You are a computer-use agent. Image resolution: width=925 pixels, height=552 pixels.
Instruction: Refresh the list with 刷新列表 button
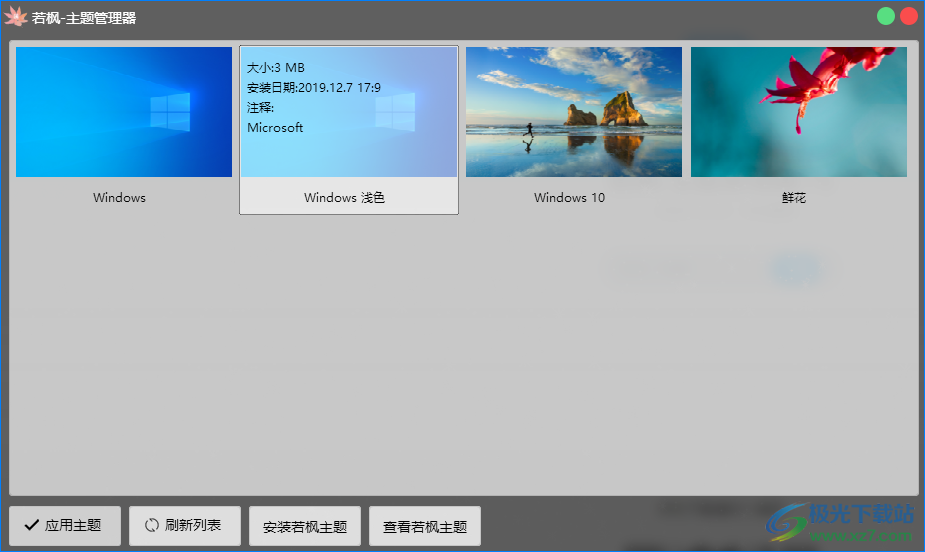click(185, 525)
